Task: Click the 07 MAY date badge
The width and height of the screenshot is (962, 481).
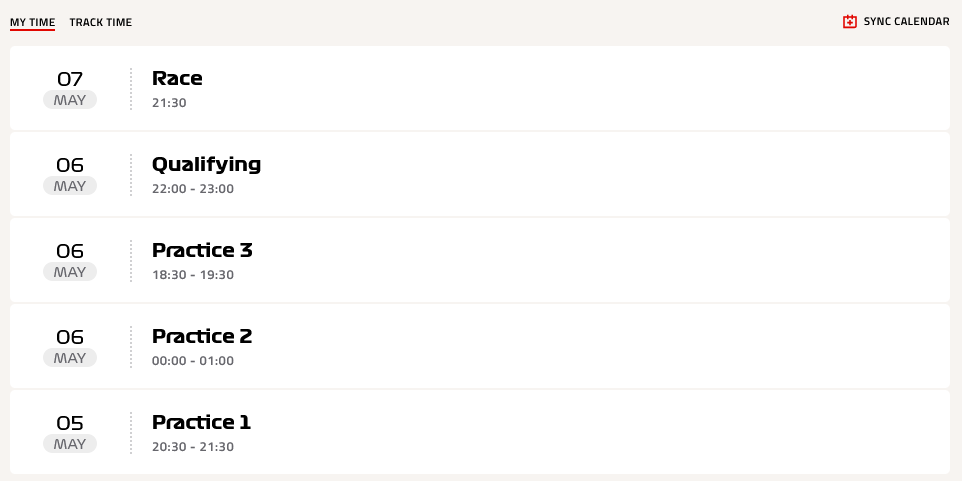Action: tap(70, 89)
